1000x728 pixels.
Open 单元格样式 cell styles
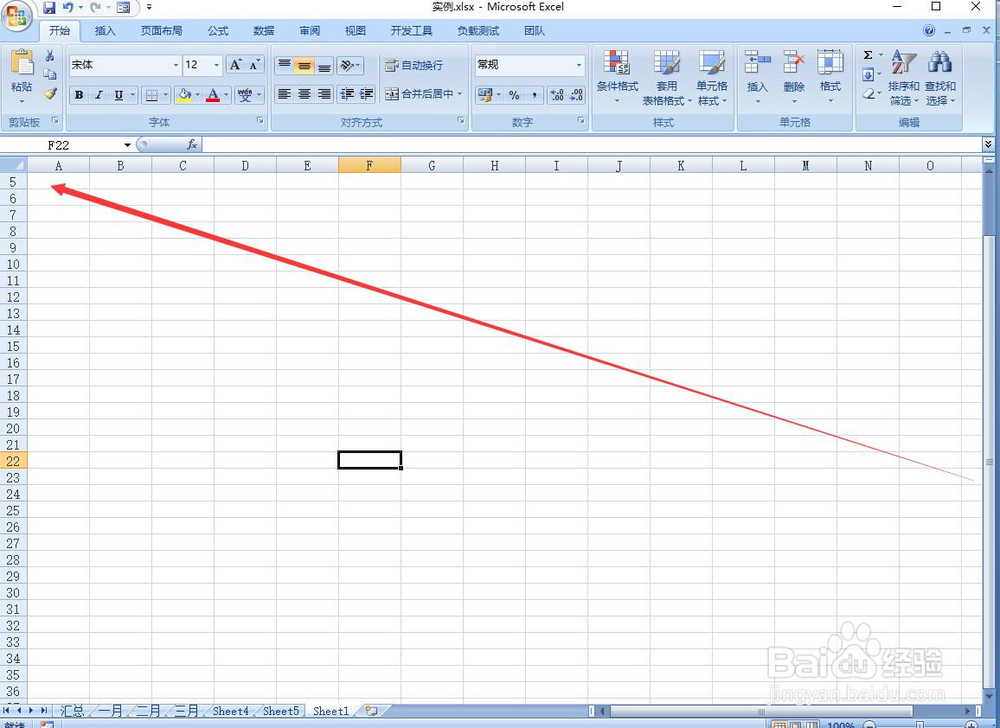[712, 78]
